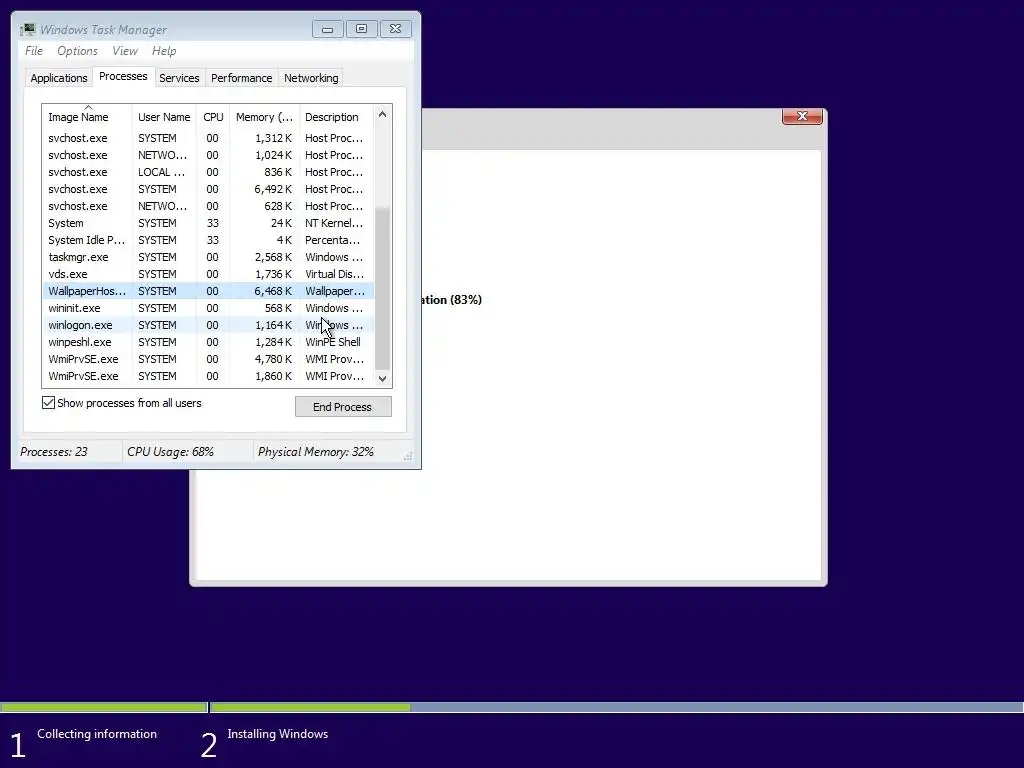
Task: Select the WmiPrvSE.exe row using 4,780 K
Action: point(208,359)
